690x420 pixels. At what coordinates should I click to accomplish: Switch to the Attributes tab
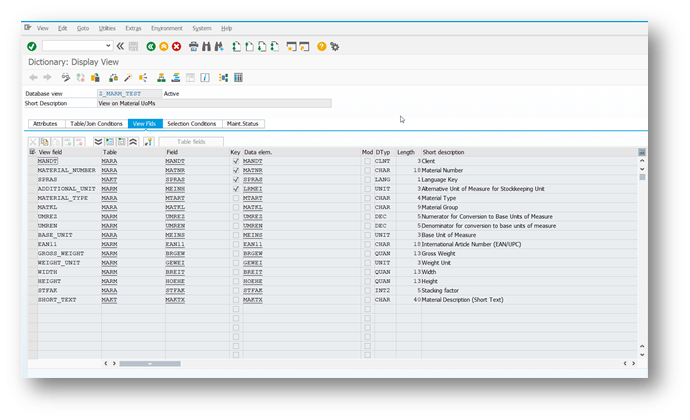[45, 124]
